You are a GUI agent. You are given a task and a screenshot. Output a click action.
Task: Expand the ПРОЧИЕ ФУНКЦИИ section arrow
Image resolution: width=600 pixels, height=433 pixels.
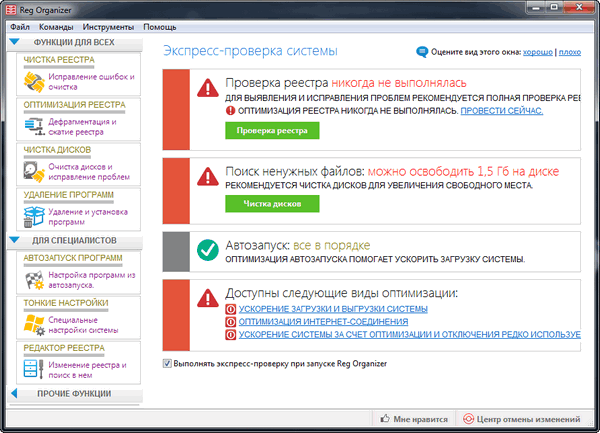click(x=15, y=393)
